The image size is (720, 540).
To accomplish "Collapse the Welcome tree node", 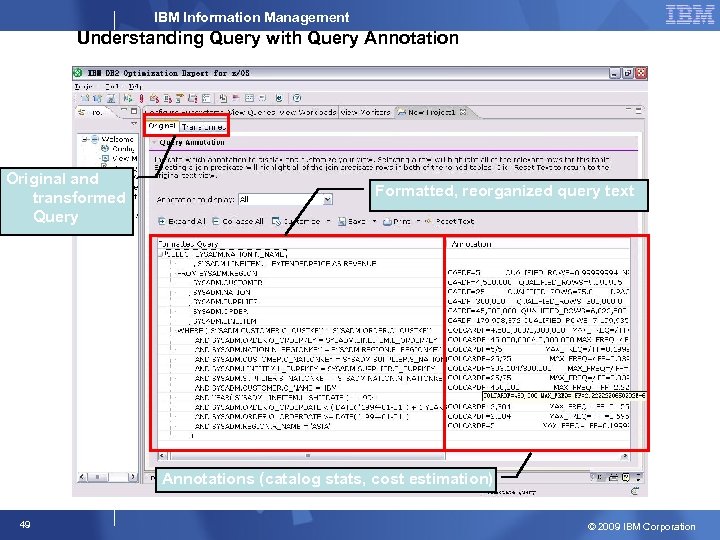I will point(85,139).
